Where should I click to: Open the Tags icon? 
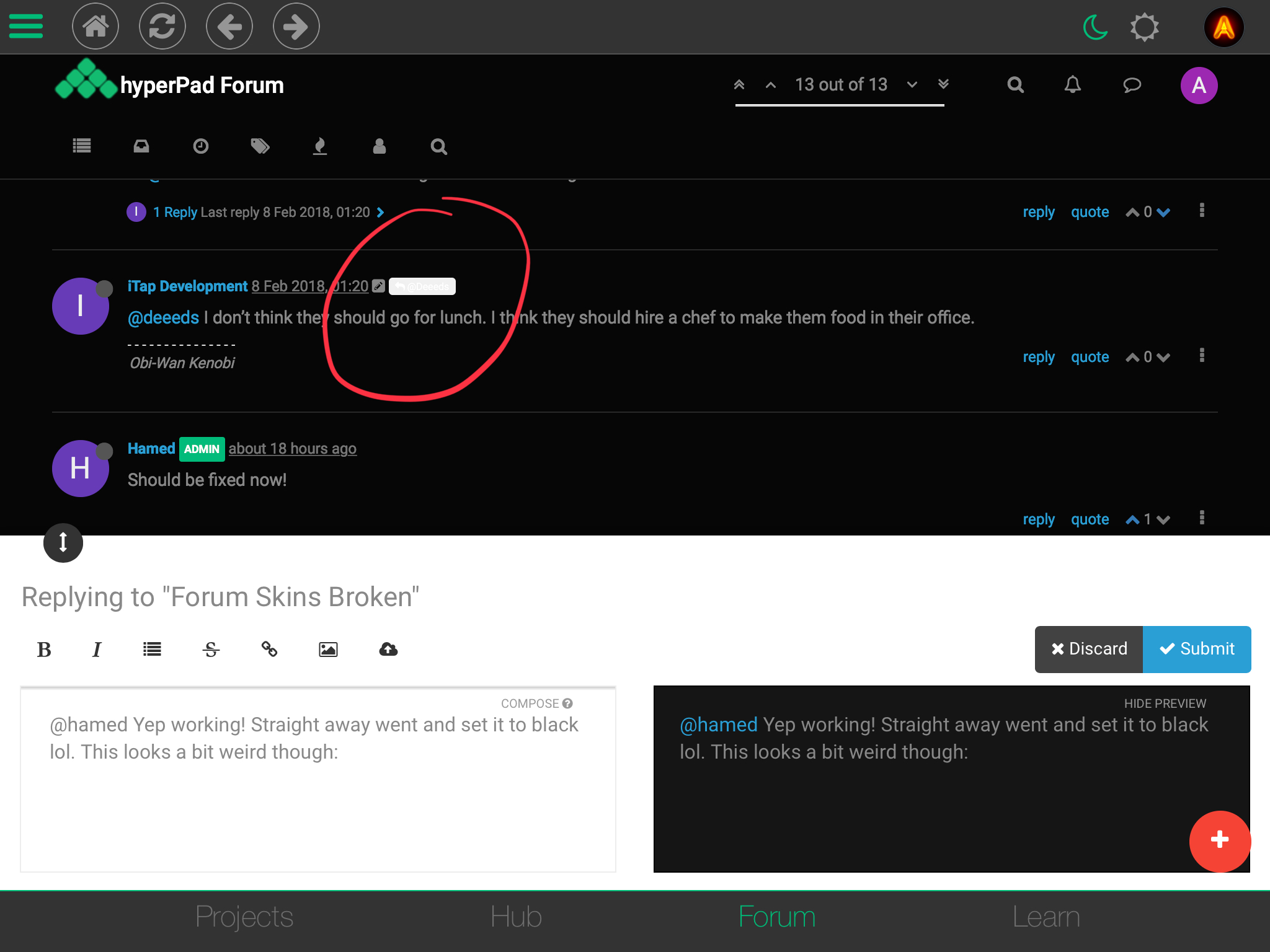[x=260, y=146]
